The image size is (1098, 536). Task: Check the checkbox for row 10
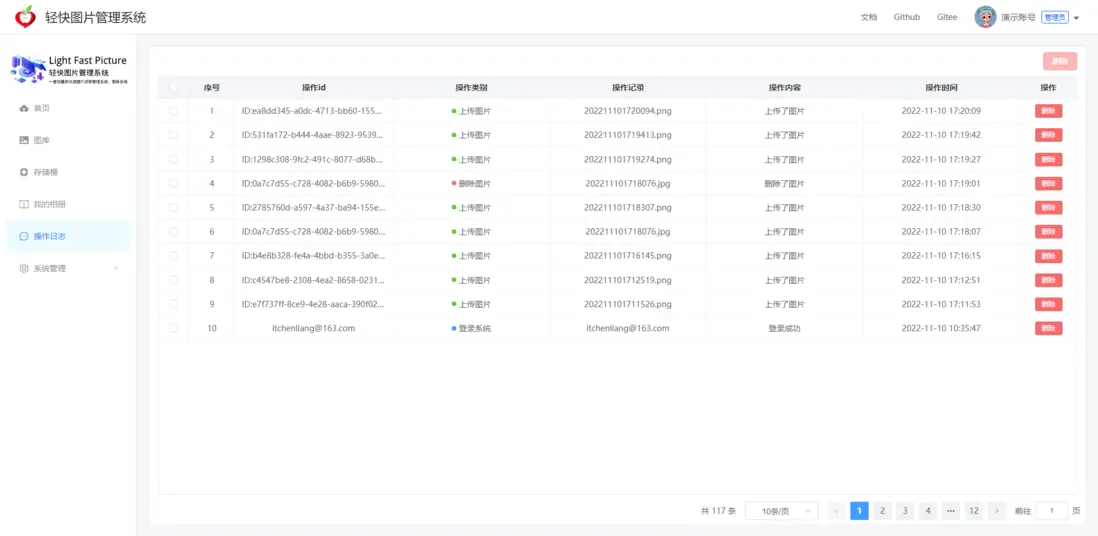coord(174,328)
